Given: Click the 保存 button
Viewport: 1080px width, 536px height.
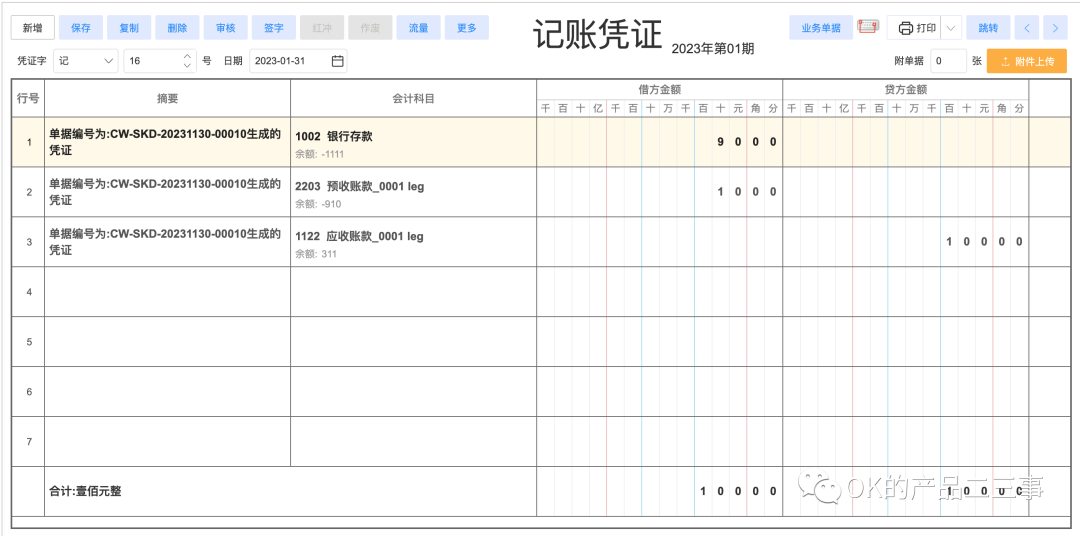Looking at the screenshot, I should (x=81, y=28).
